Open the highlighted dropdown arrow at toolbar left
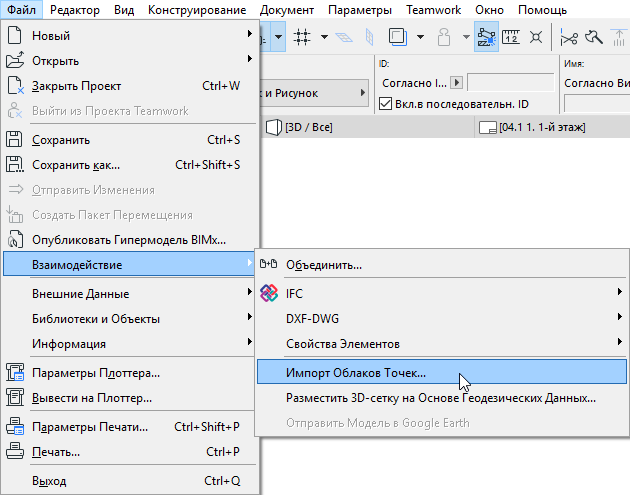 (278, 37)
